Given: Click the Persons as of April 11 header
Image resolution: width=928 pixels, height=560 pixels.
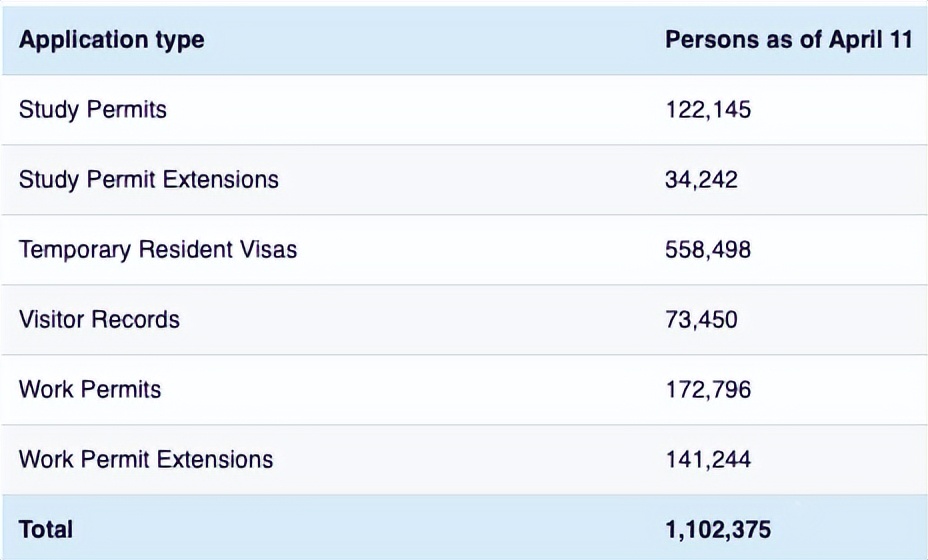Looking at the screenshot, I should tap(788, 41).
